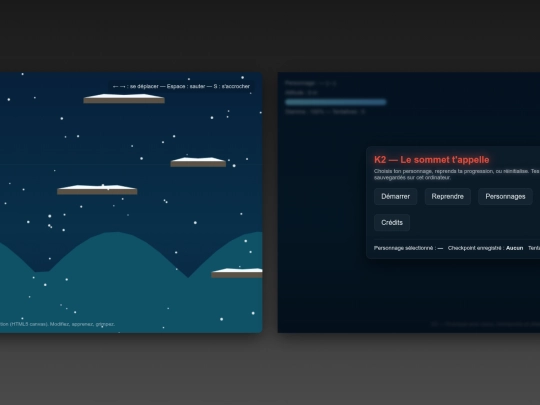540x405 pixels.
Task: Click the footer text ending 'Modifiez, apprenez, grimpez.'
Action: [x=57, y=324]
